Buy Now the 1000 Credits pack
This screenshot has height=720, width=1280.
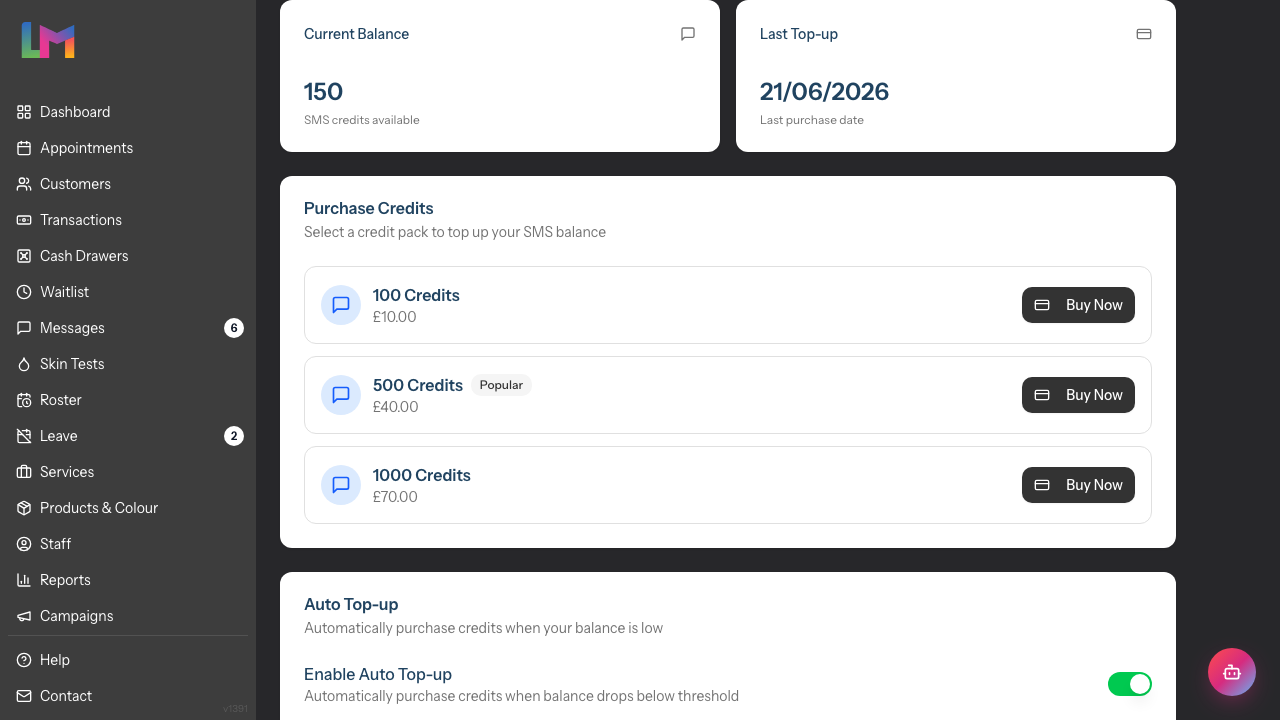click(x=1078, y=485)
